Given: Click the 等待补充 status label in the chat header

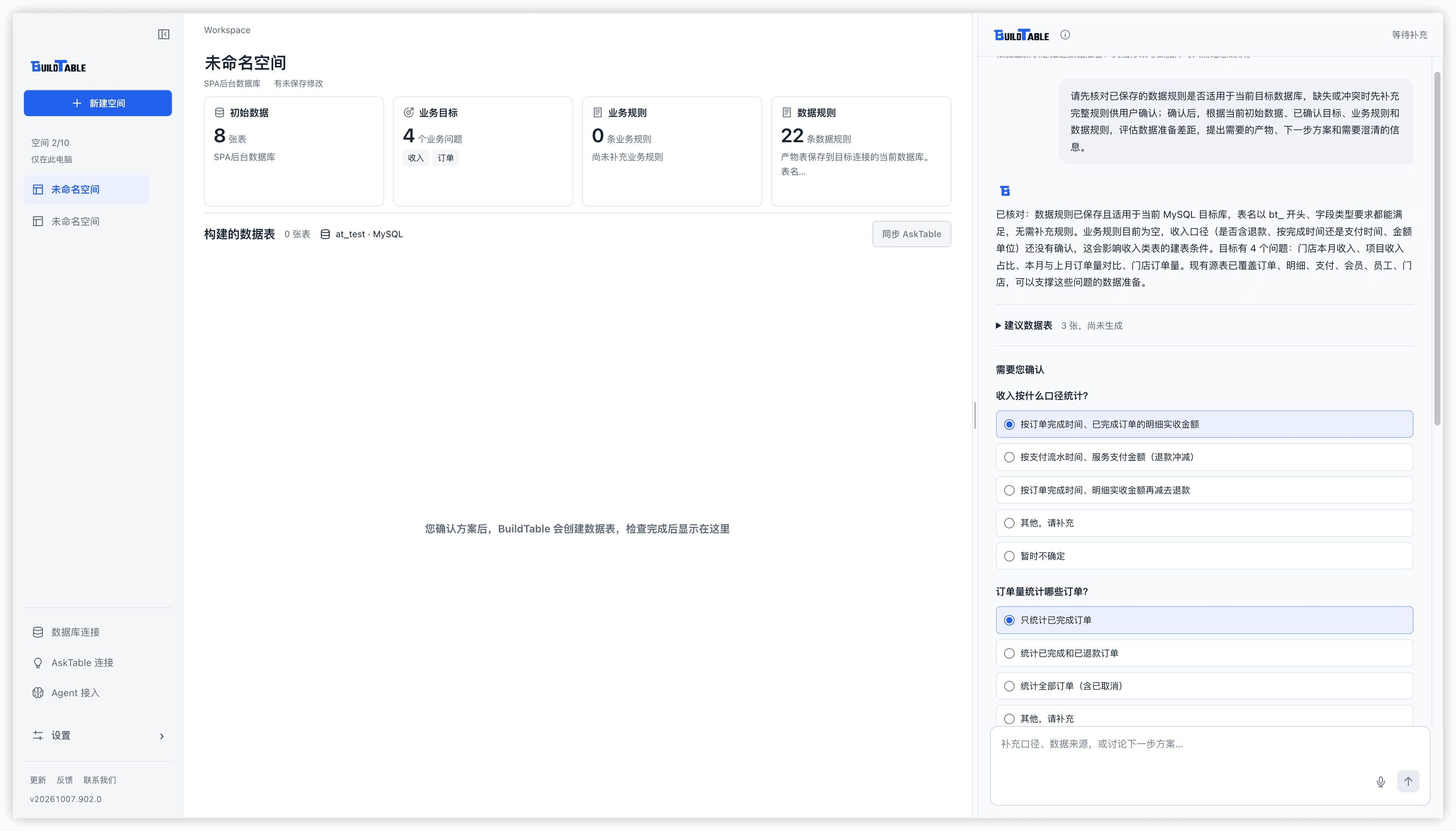Looking at the screenshot, I should click(x=1409, y=35).
